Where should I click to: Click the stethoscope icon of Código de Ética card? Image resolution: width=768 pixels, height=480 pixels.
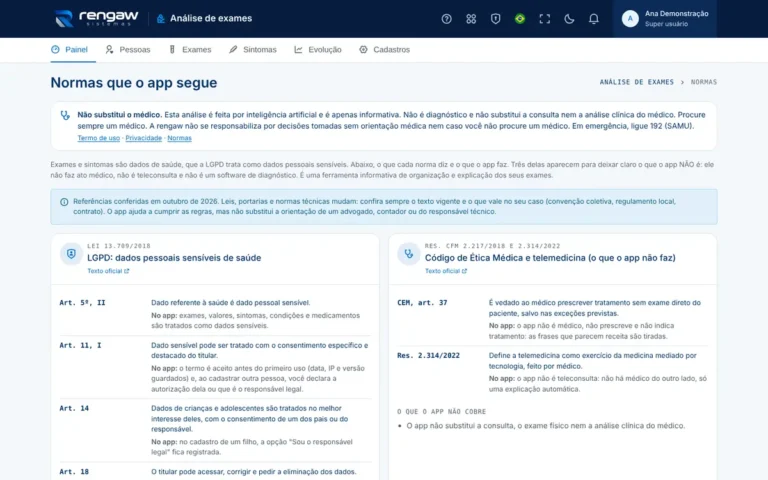click(x=408, y=254)
